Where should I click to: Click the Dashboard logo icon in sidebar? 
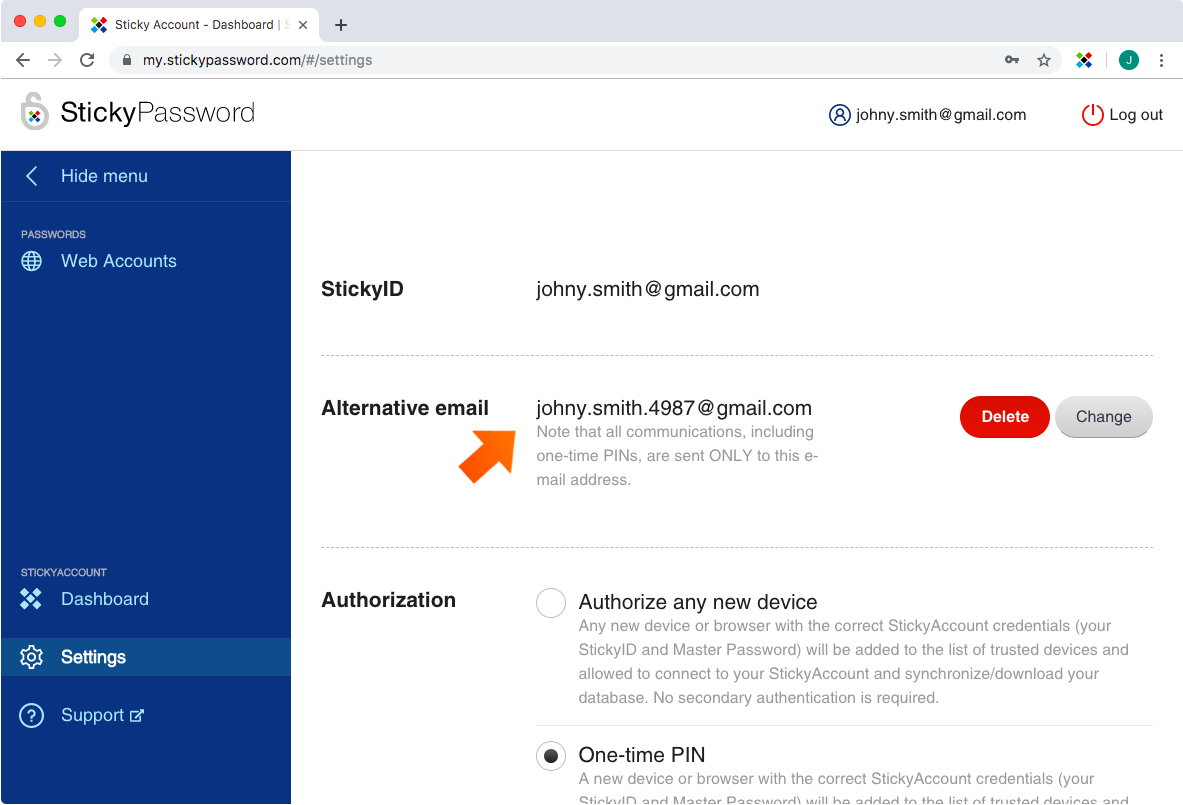click(x=31, y=599)
